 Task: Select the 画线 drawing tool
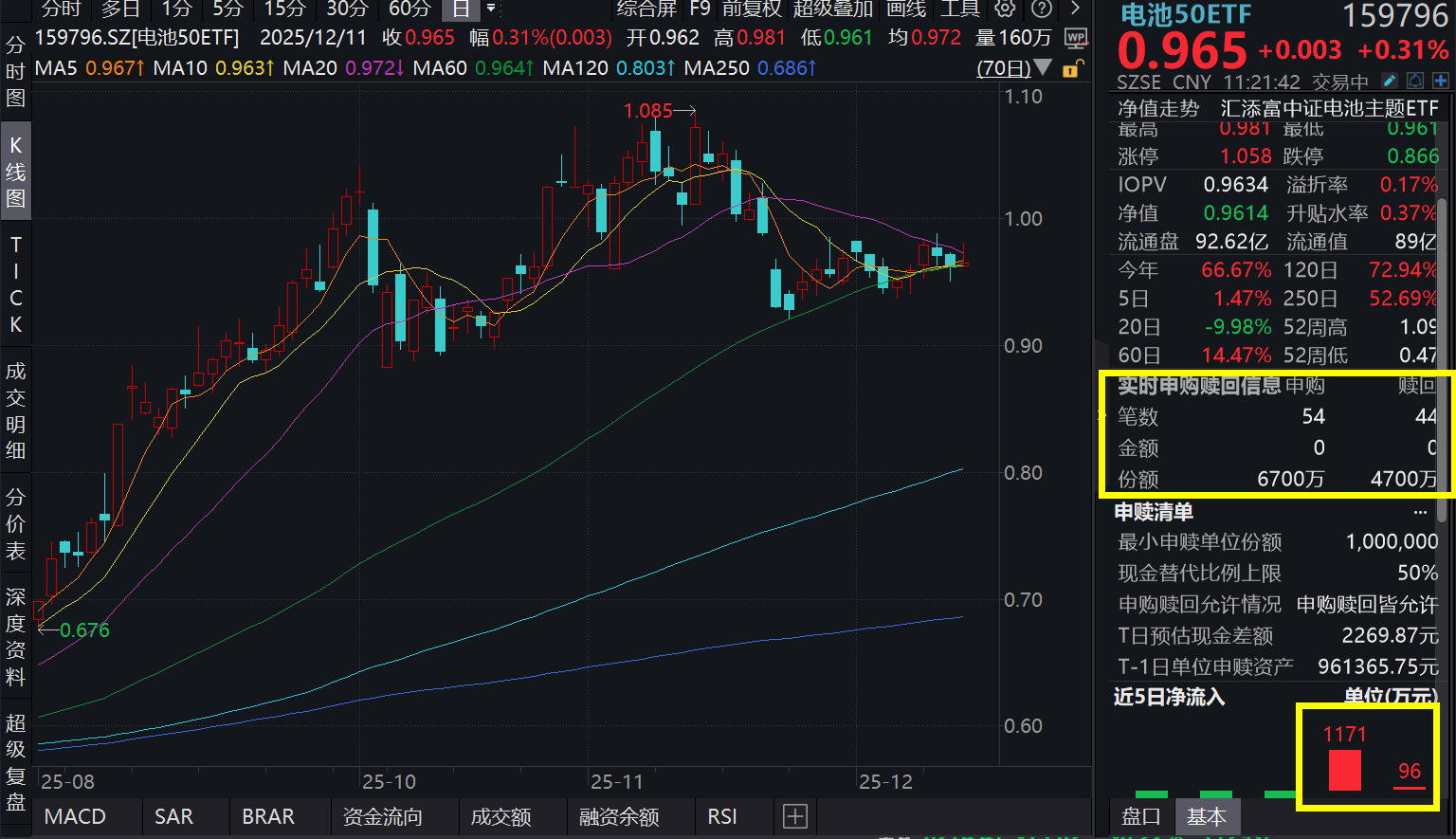tap(905, 9)
